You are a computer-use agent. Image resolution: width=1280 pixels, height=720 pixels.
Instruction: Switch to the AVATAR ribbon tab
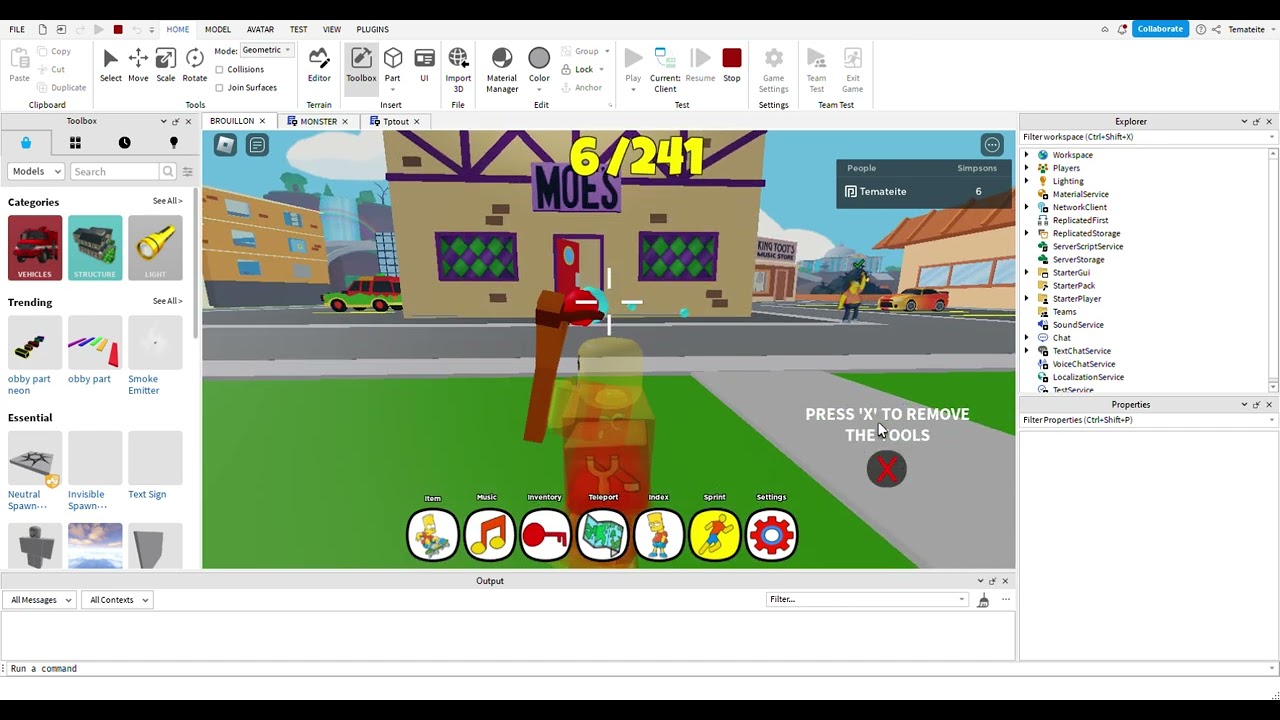click(x=260, y=29)
